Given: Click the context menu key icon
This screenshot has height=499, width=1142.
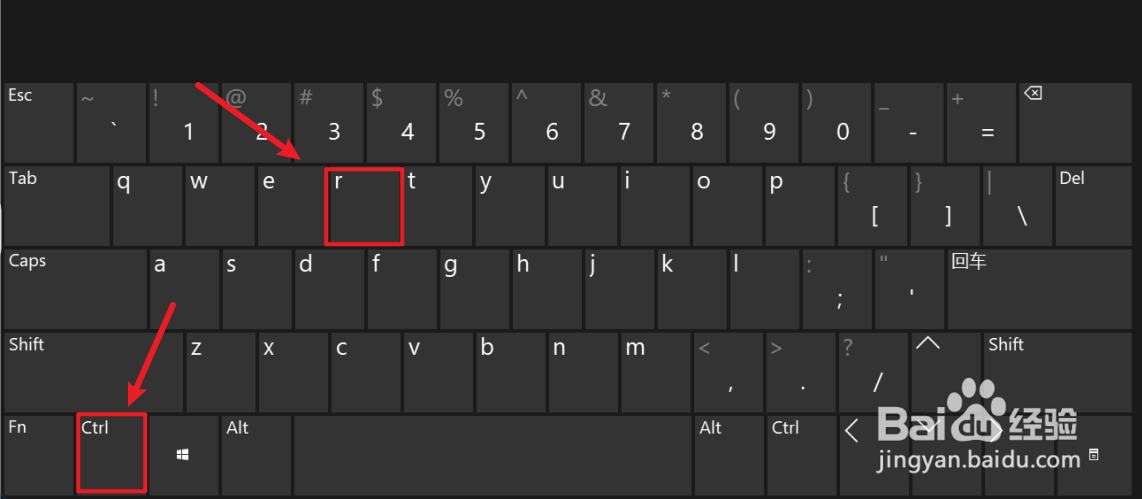Looking at the screenshot, I should pos(1092,455).
